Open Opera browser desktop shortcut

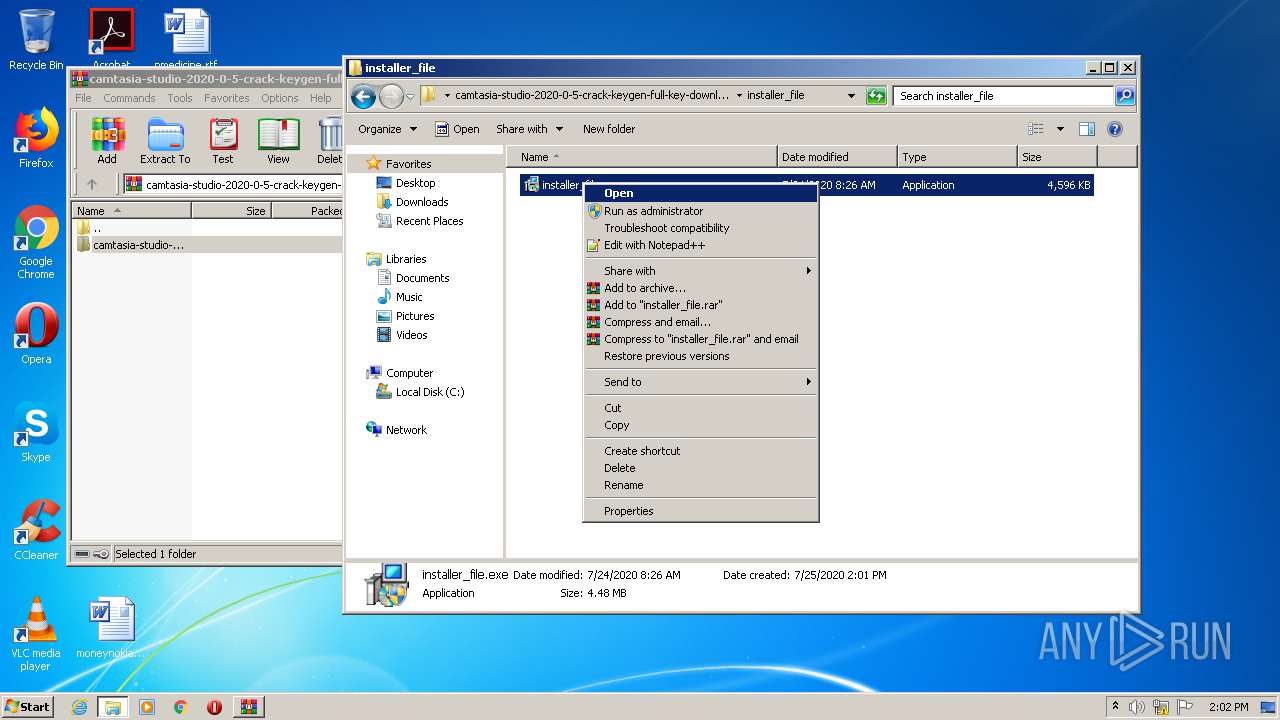pos(36,334)
